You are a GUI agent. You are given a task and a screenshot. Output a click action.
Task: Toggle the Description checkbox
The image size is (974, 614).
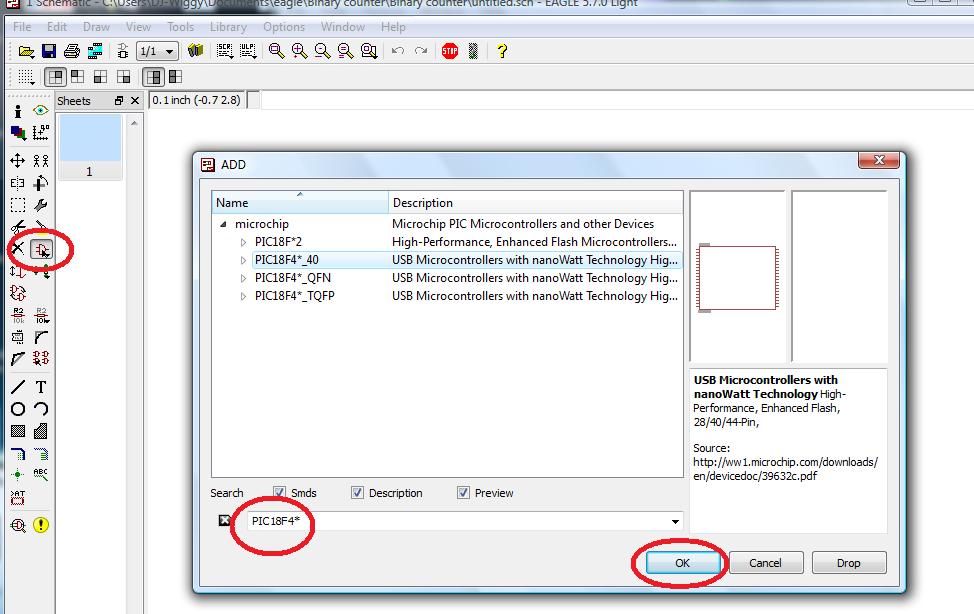(357, 493)
